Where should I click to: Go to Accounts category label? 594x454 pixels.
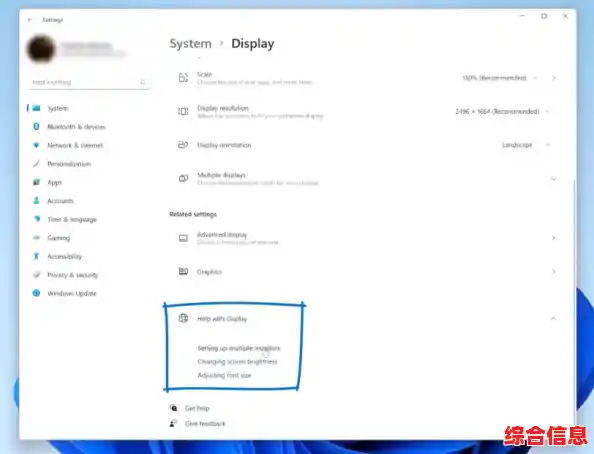pyautogui.click(x=60, y=201)
